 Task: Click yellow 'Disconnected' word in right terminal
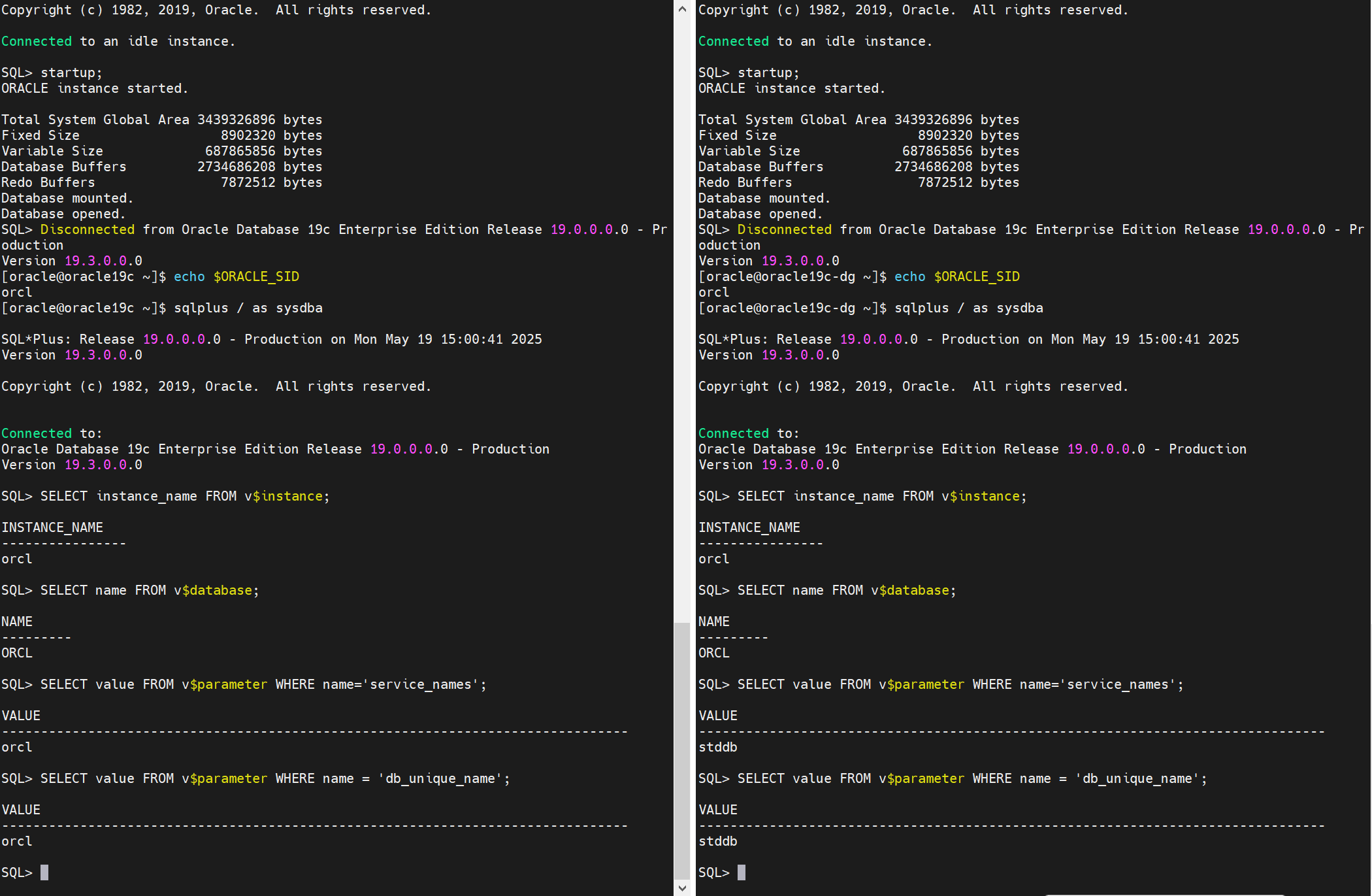point(784,229)
